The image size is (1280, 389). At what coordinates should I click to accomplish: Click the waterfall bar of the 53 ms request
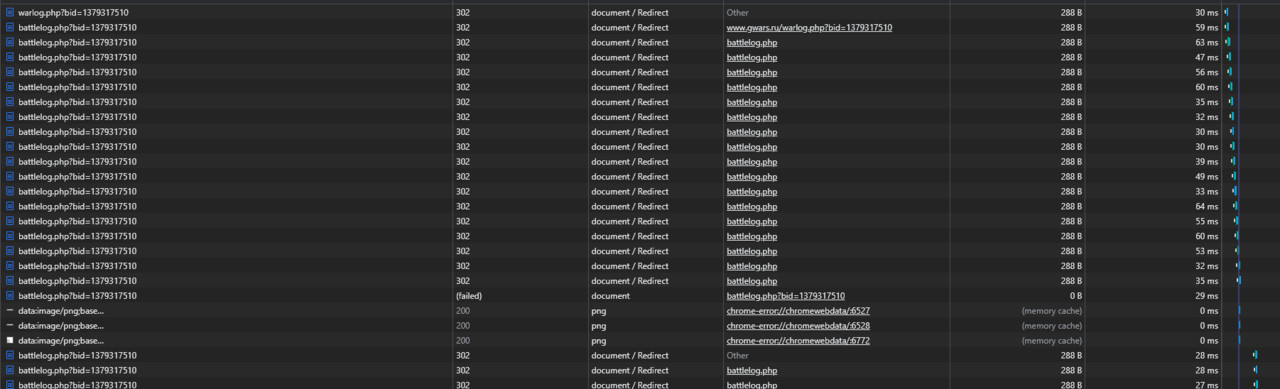1237,251
